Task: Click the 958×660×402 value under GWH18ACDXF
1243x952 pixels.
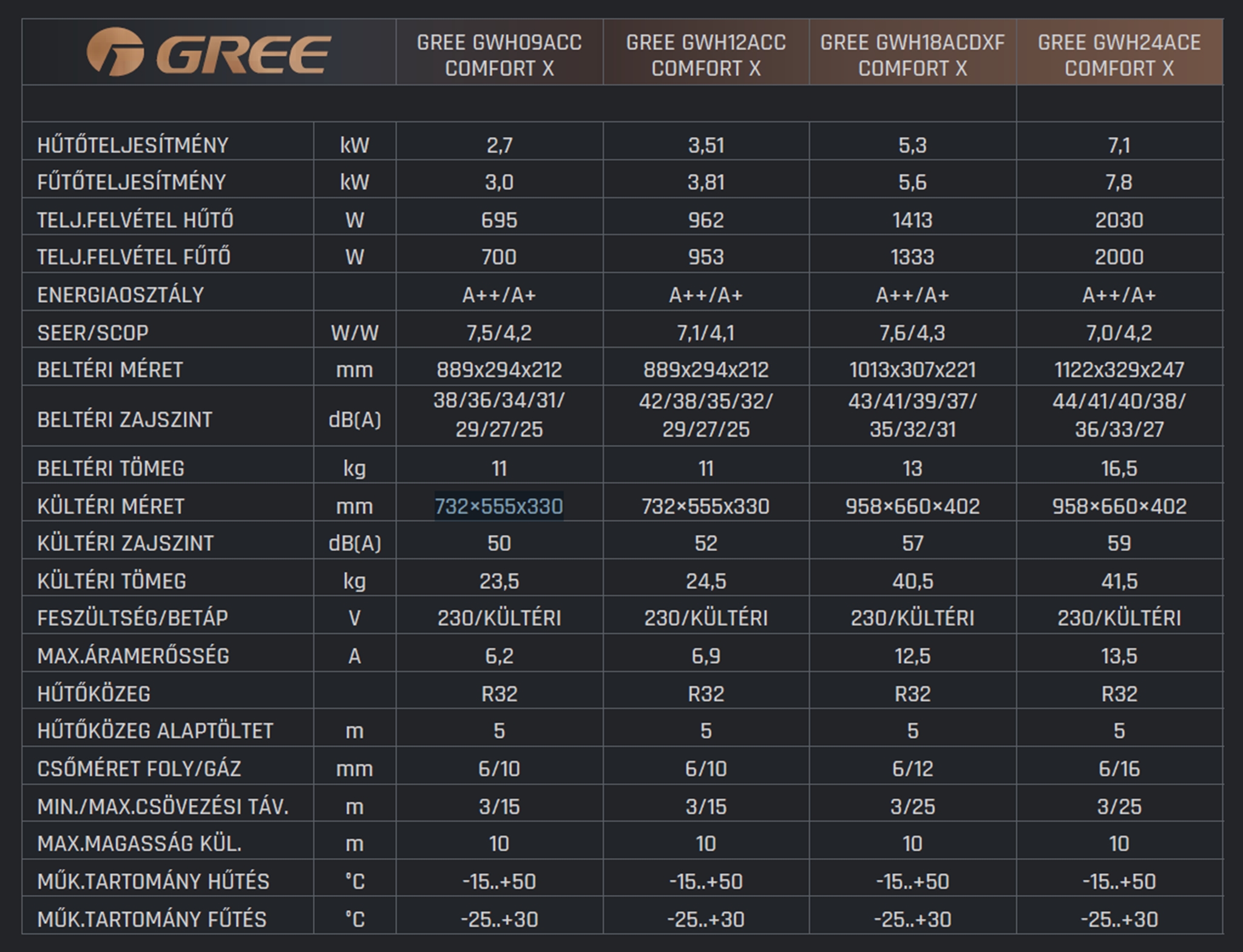Action: click(913, 506)
